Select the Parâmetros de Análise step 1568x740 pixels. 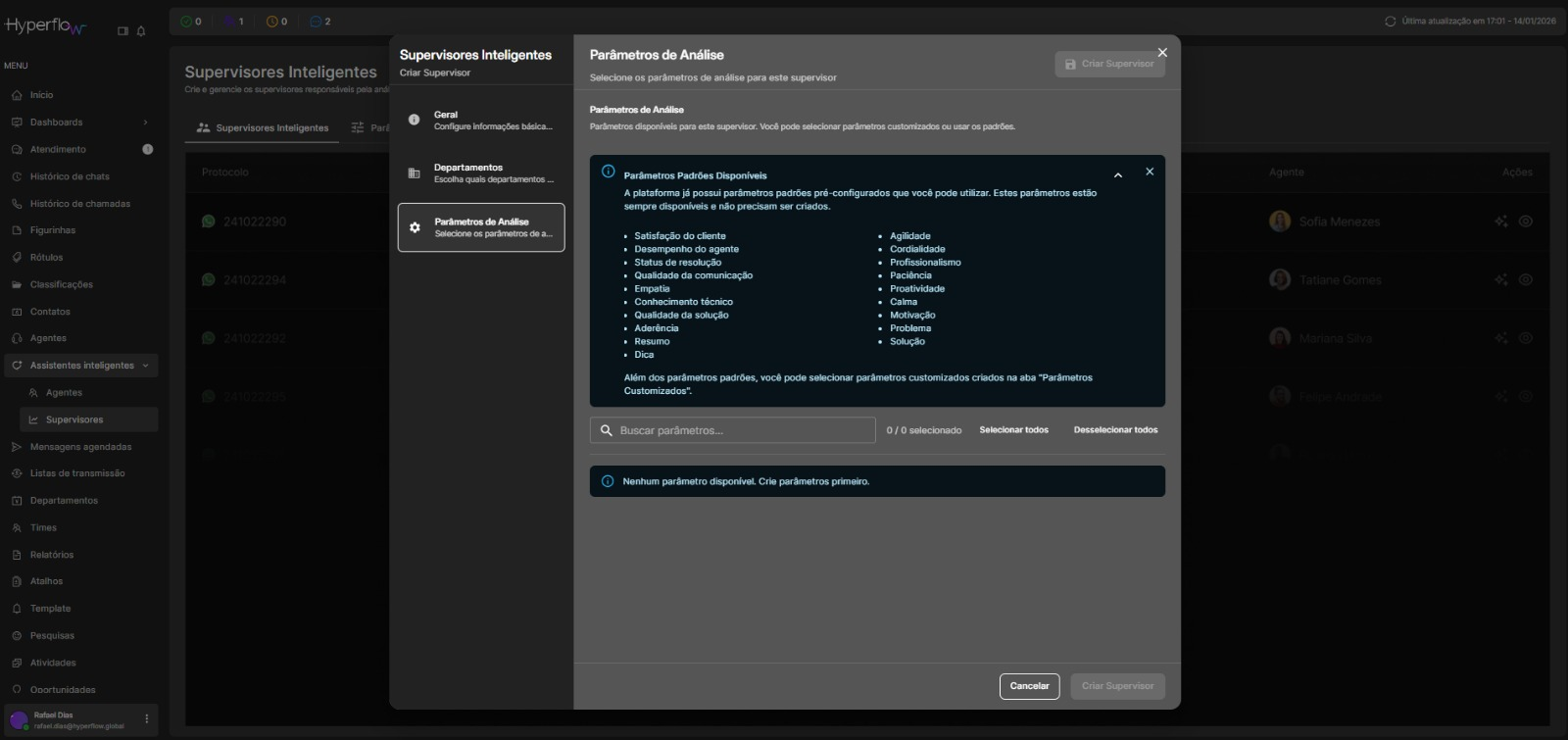pyautogui.click(x=481, y=227)
